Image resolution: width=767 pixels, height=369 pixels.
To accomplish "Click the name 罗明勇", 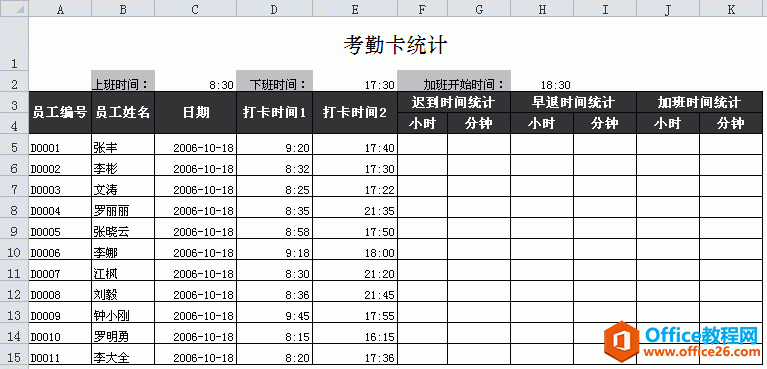I will [x=123, y=334].
